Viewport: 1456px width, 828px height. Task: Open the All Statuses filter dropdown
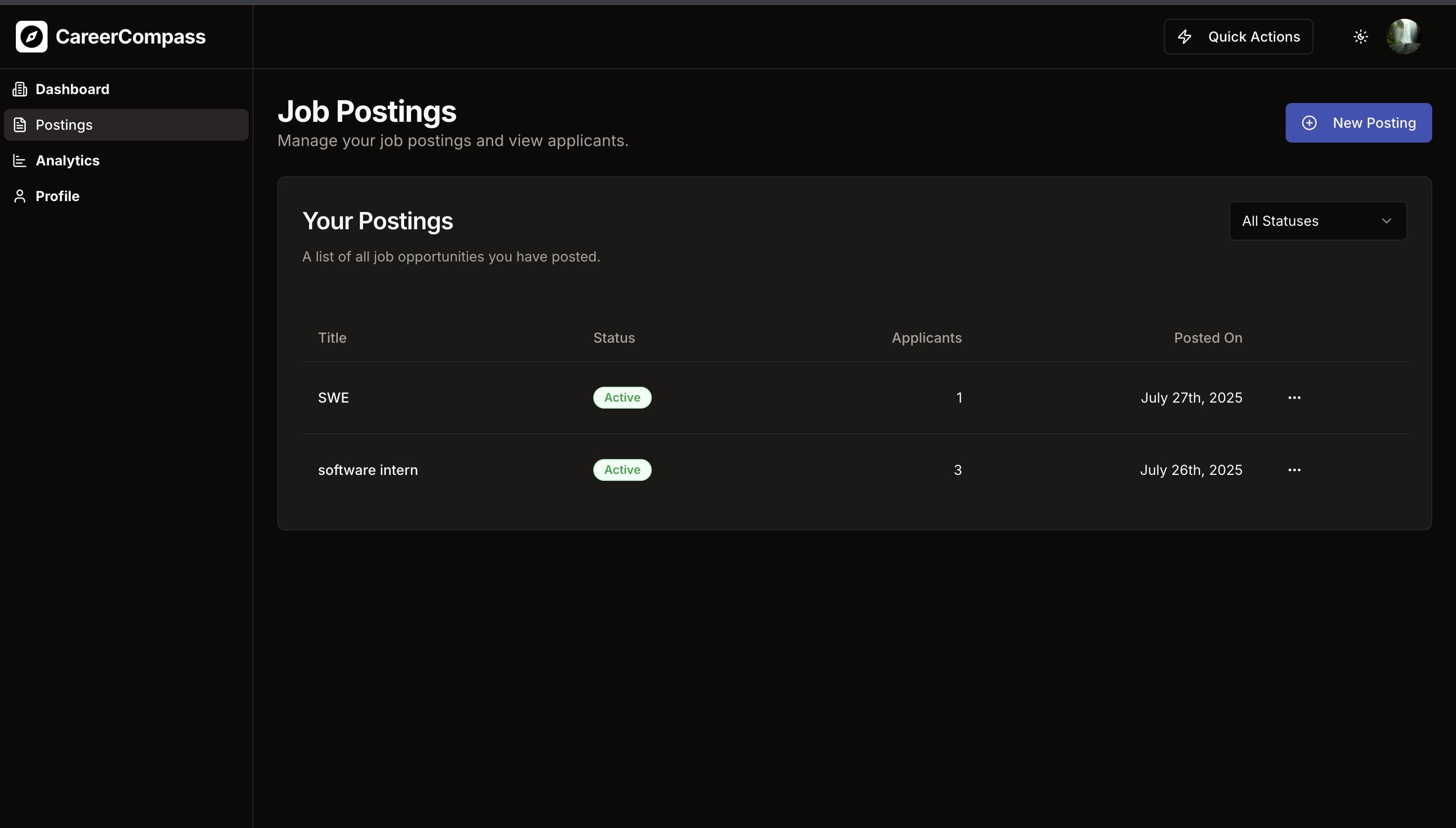1317,221
